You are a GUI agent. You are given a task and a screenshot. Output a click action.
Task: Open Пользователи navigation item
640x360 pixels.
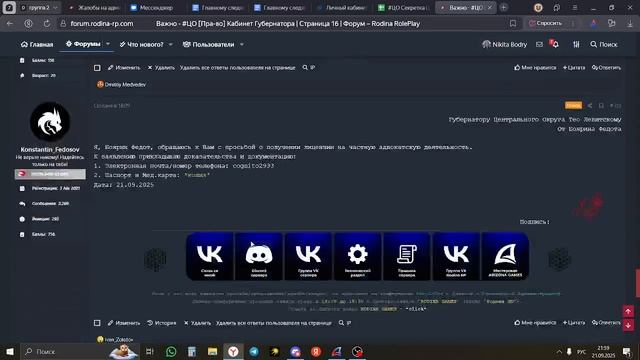tap(209, 44)
